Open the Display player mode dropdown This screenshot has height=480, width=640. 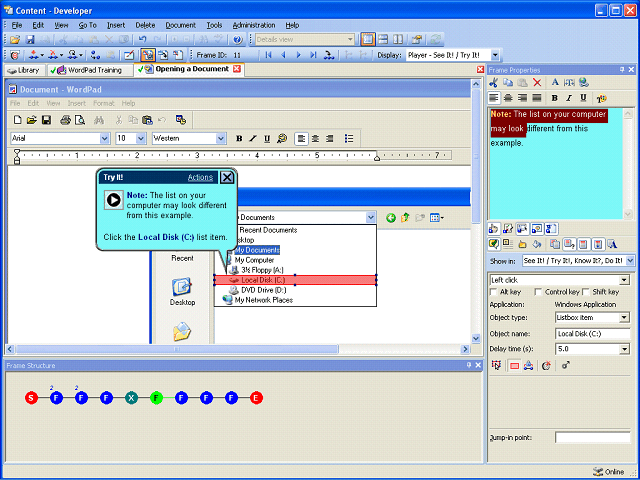(495, 55)
